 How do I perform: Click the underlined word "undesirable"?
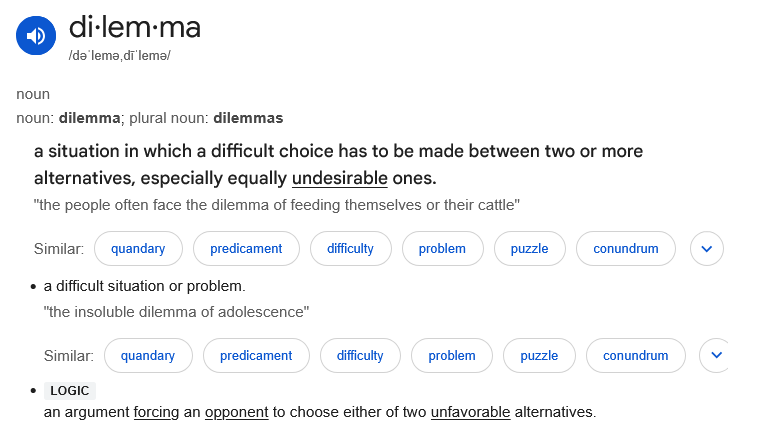coord(340,179)
